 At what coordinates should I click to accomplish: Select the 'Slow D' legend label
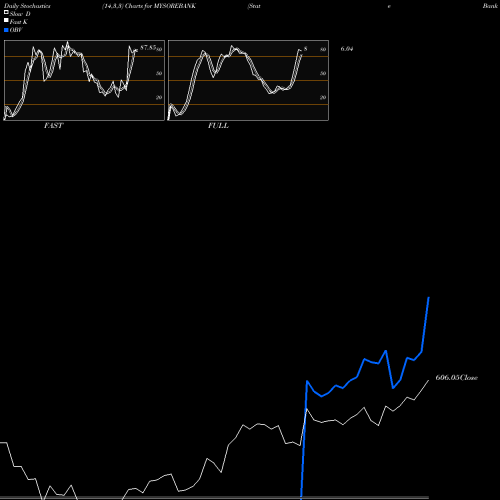point(20,14)
